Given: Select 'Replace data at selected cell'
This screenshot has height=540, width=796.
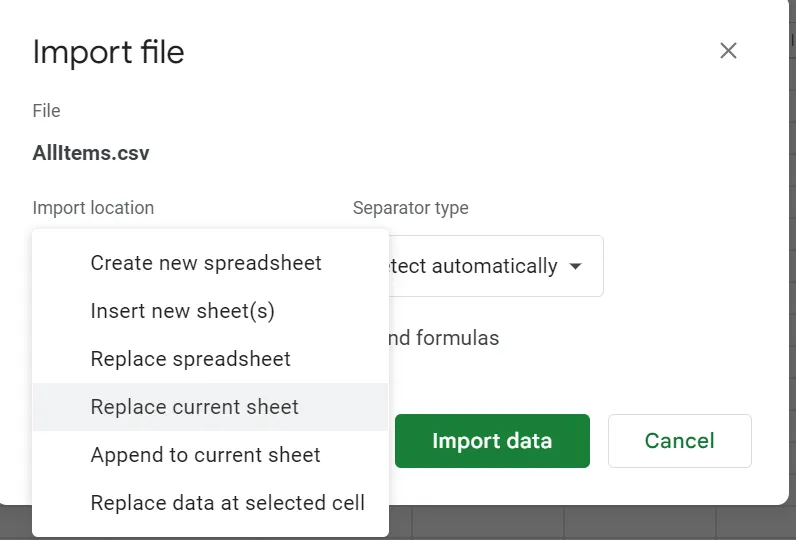Looking at the screenshot, I should coord(227,503).
